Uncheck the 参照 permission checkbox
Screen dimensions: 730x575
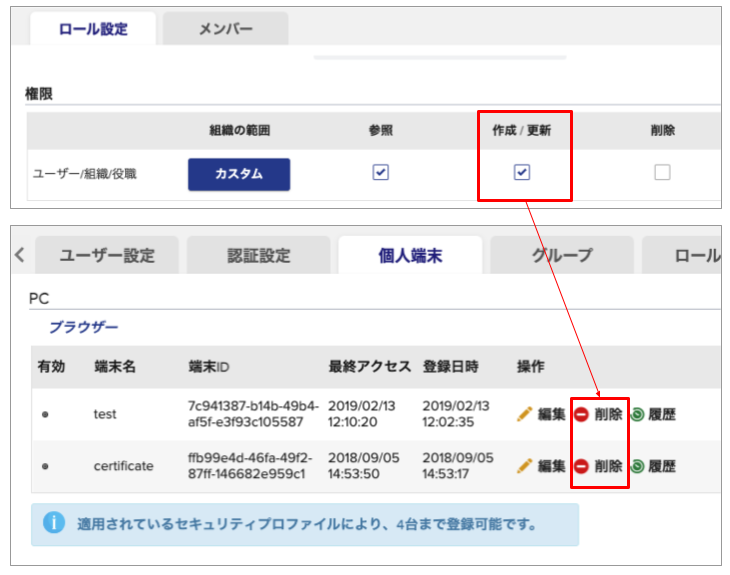click(380, 172)
